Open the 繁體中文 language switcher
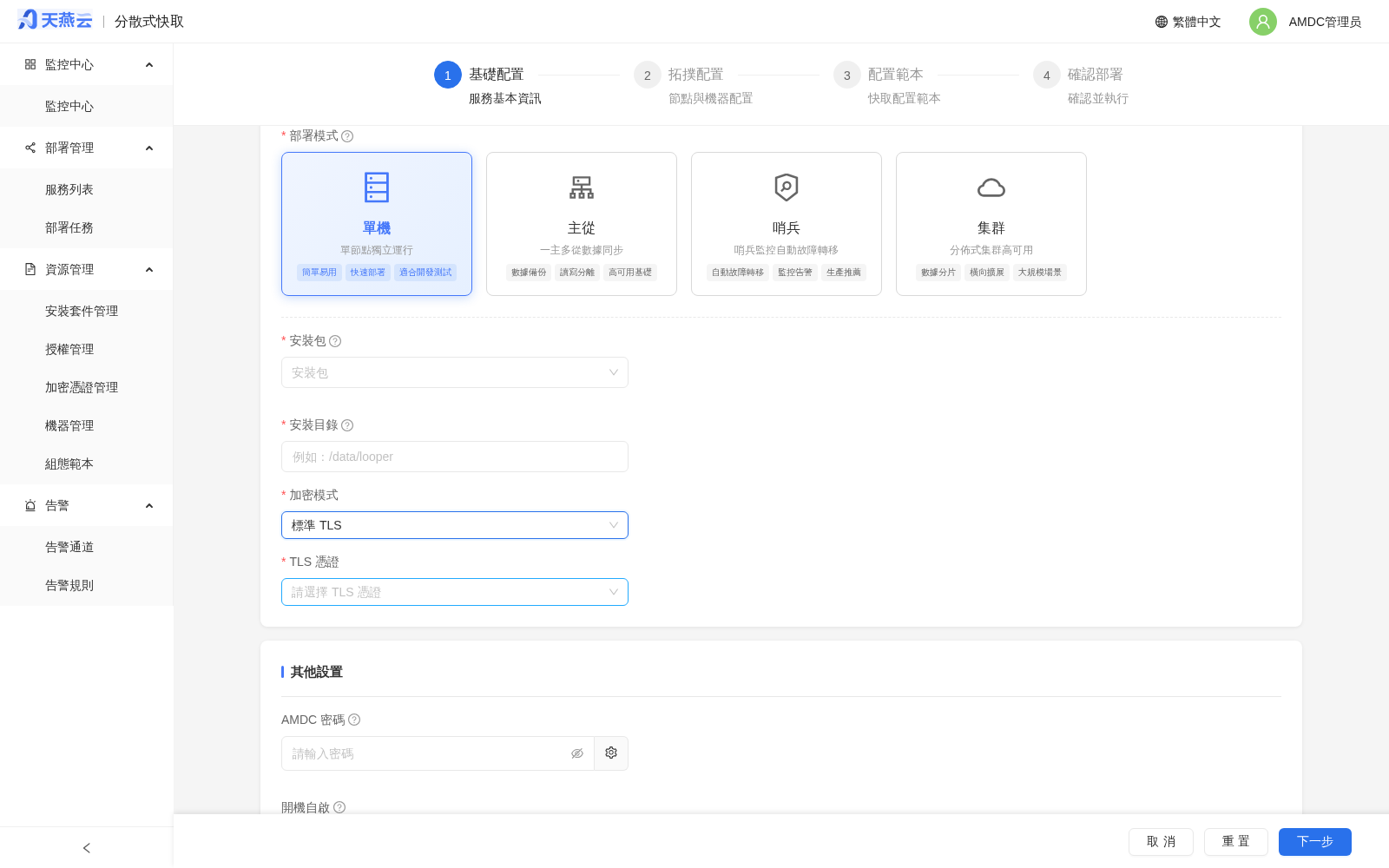1389x868 pixels. (1188, 22)
